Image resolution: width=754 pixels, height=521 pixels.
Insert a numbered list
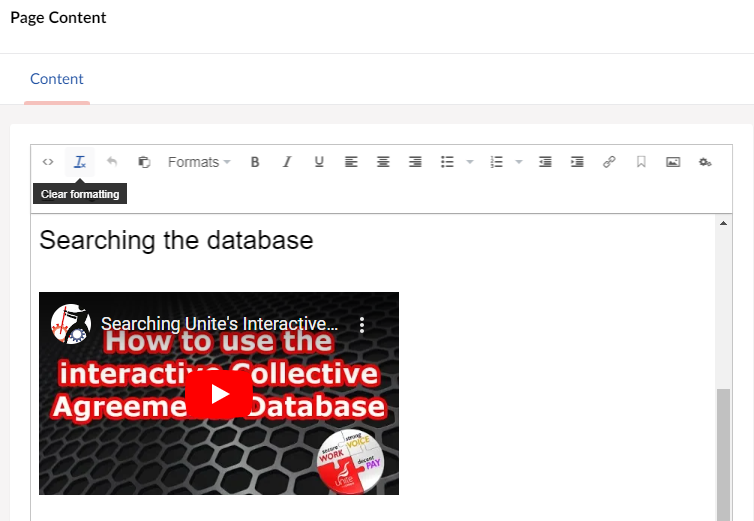pos(496,162)
